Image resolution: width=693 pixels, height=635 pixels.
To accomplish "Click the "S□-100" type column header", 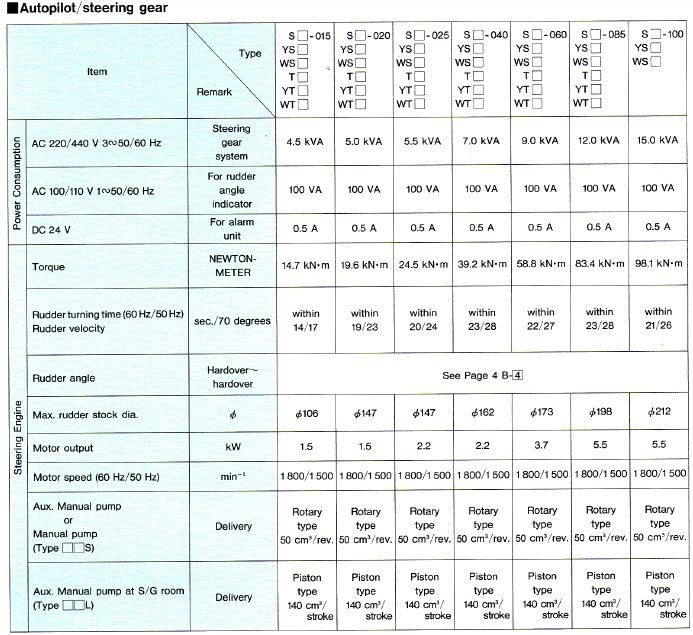I will click(662, 34).
